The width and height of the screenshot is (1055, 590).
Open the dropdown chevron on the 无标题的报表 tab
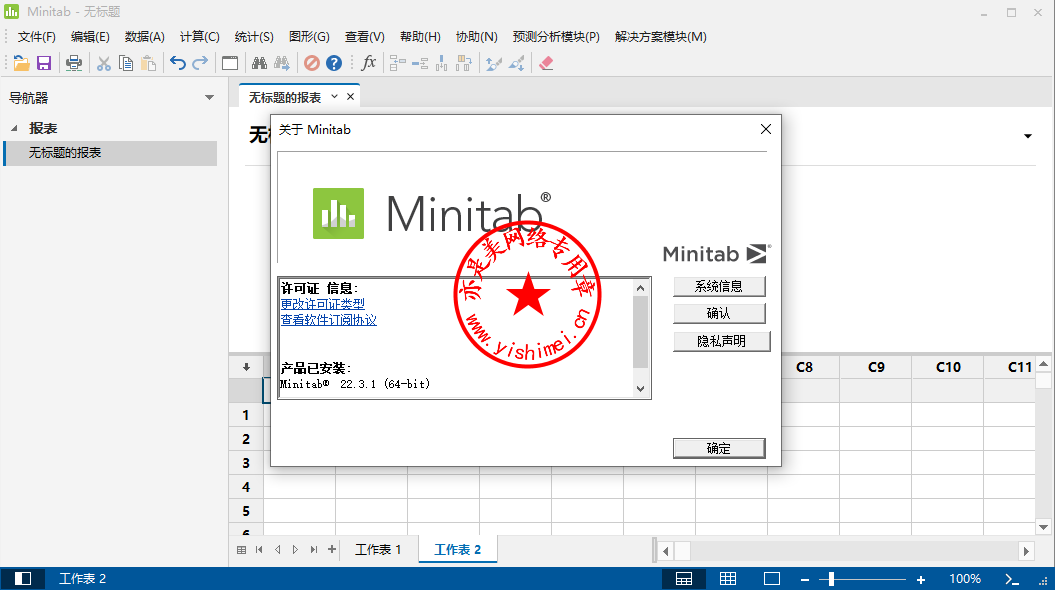(334, 96)
